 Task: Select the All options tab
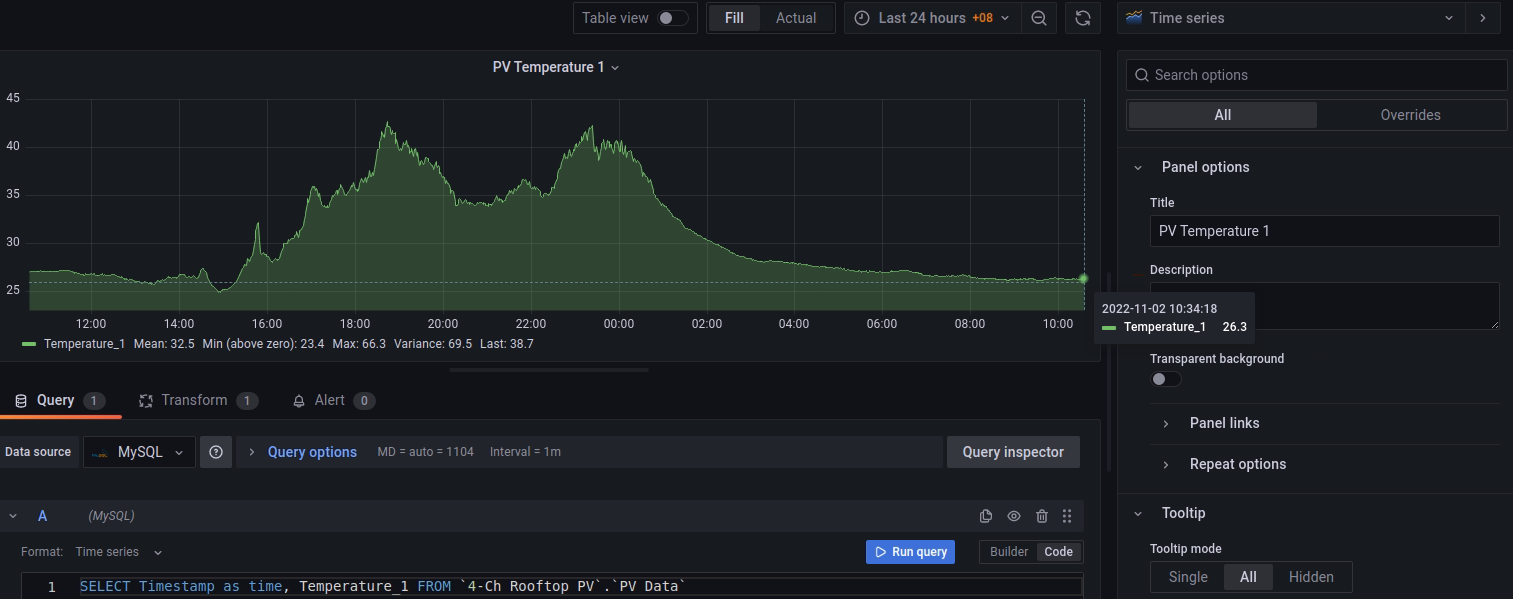pos(1222,115)
